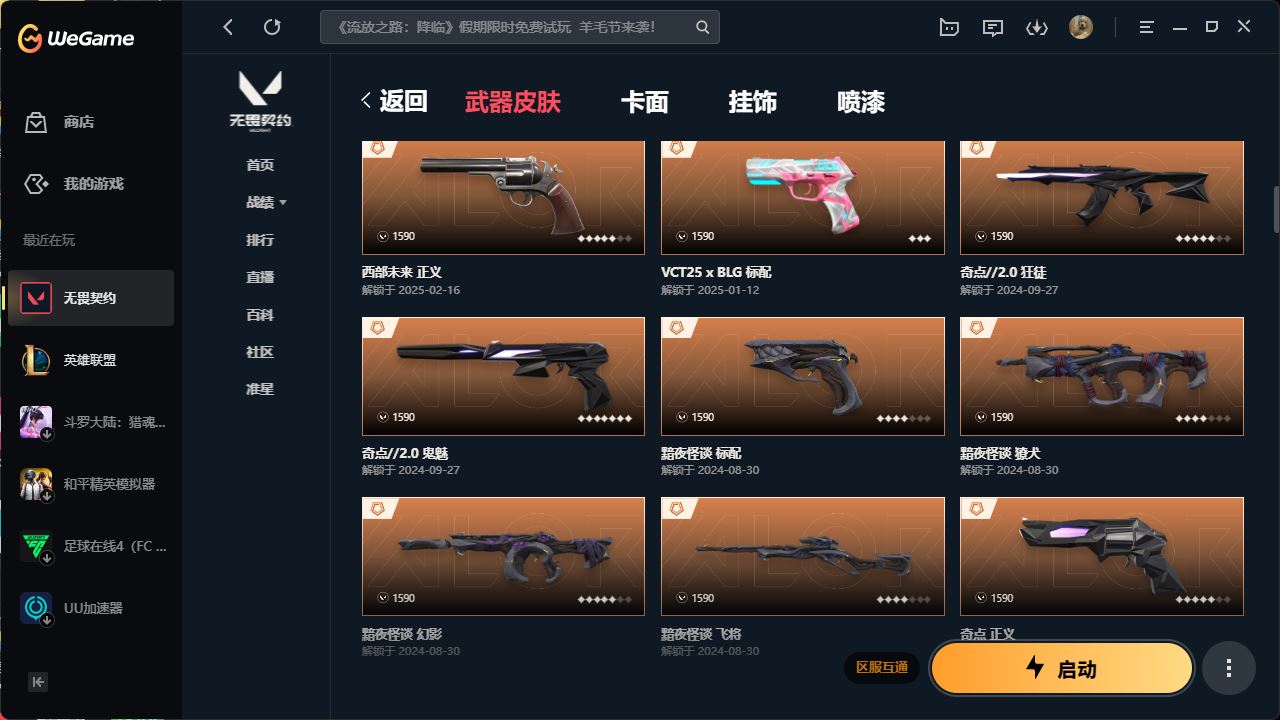Click the back arrow in top navigation
Screen dimensions: 1280x720
tap(228, 27)
